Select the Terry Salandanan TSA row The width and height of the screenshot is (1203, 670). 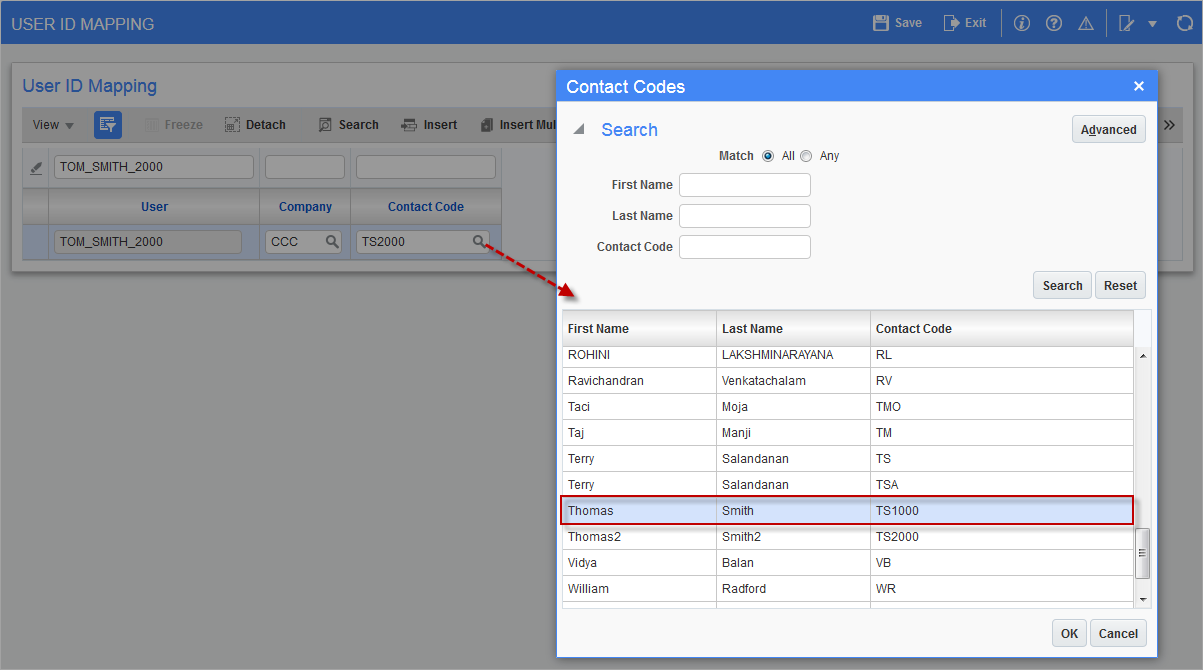847,485
